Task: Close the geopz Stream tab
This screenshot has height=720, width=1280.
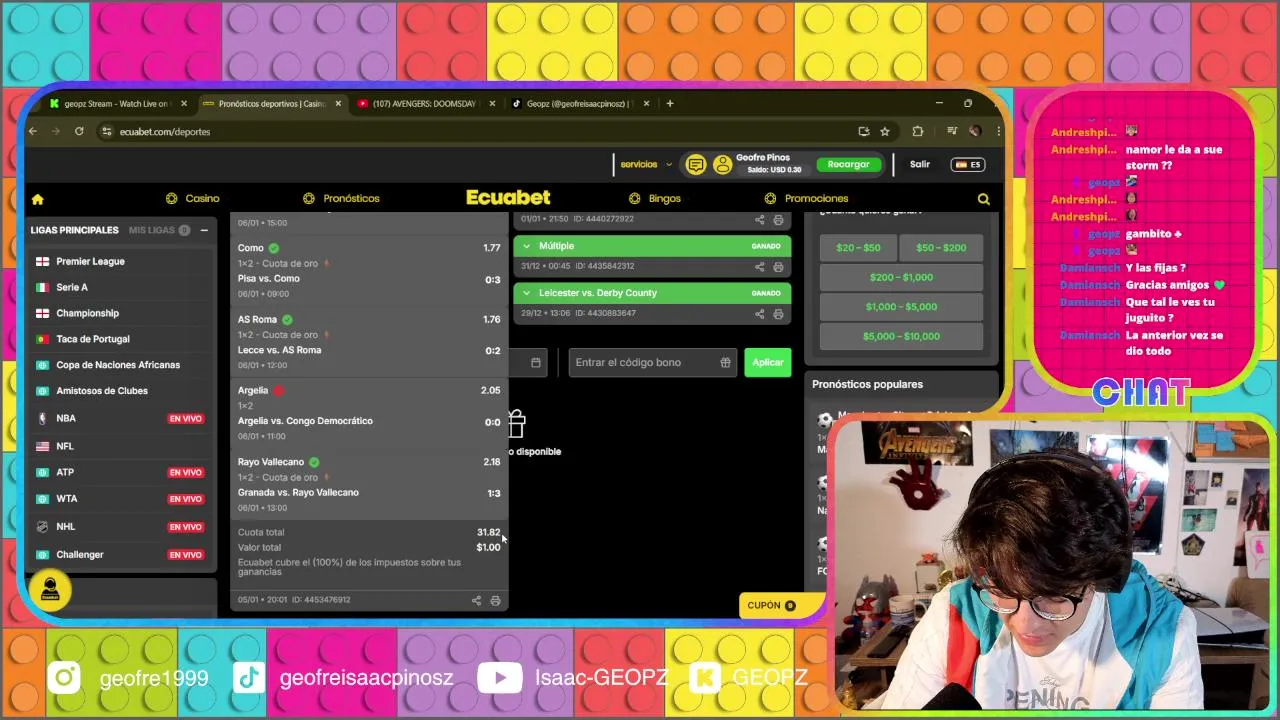Action: (x=184, y=103)
